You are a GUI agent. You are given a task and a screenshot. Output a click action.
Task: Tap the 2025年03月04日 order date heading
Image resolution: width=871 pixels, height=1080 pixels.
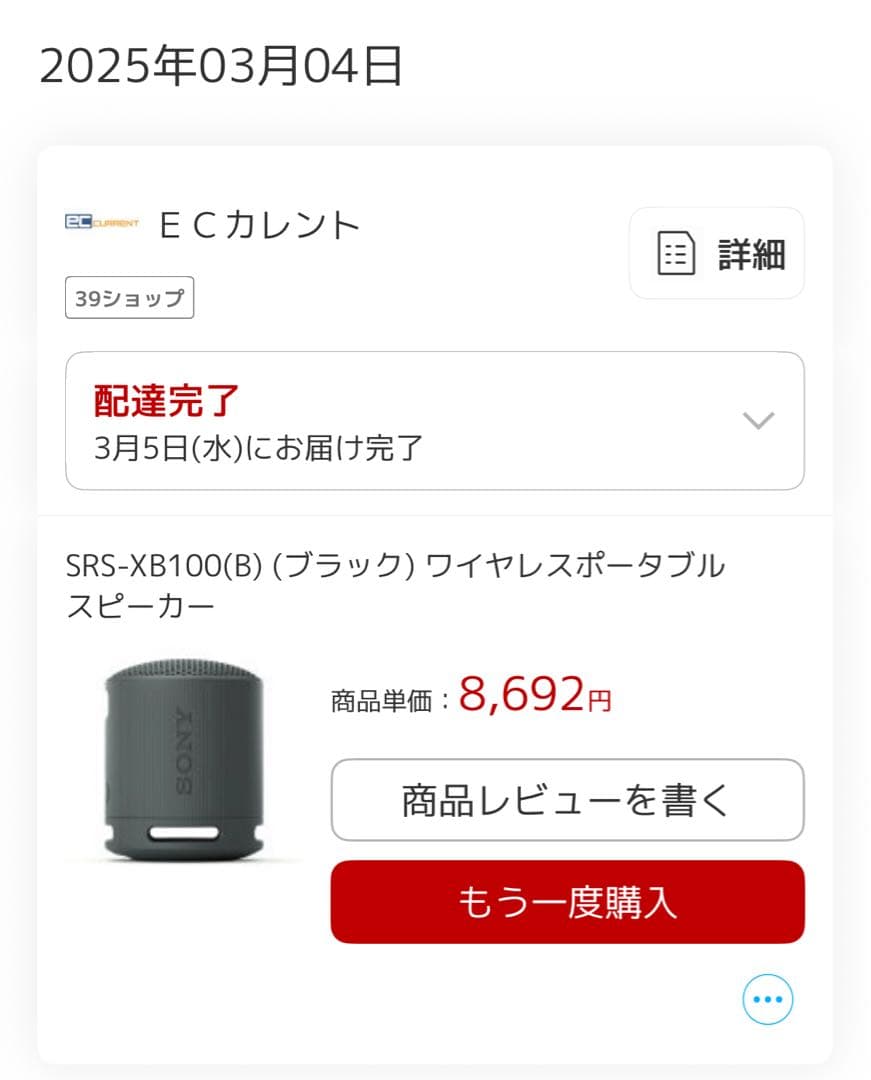221,67
